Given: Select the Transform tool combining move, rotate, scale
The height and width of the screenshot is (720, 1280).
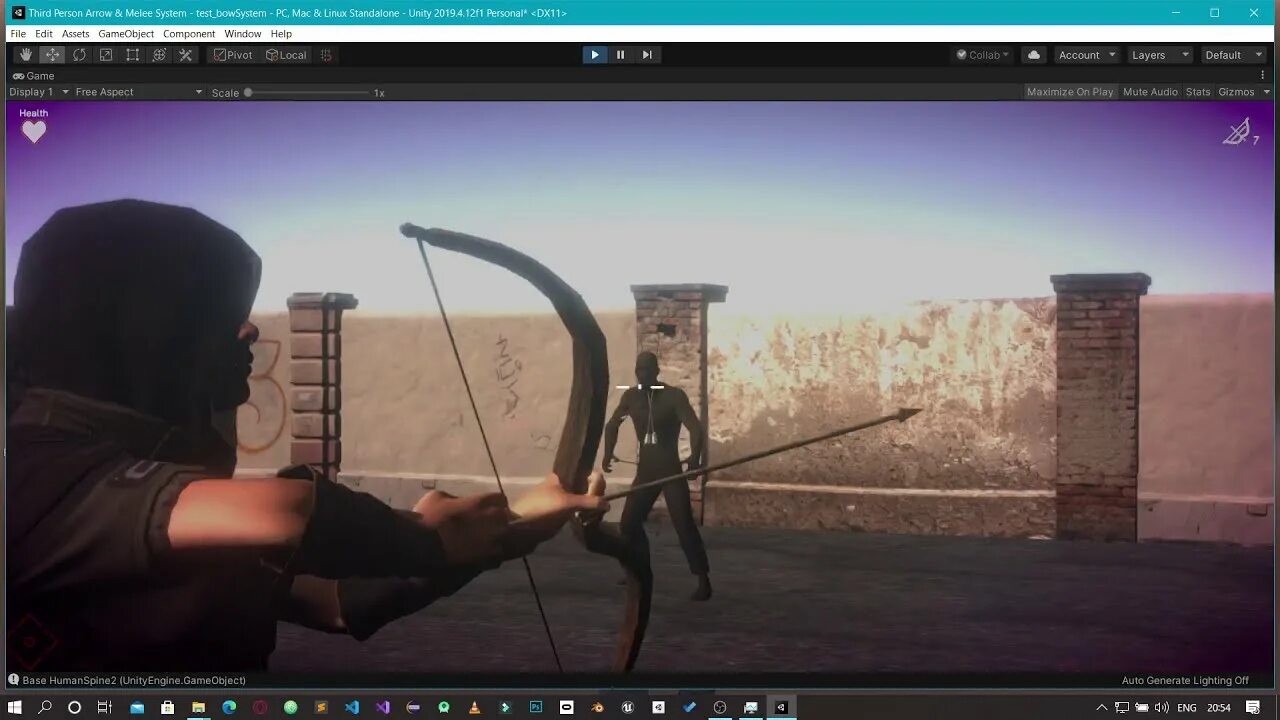Looking at the screenshot, I should 158,55.
